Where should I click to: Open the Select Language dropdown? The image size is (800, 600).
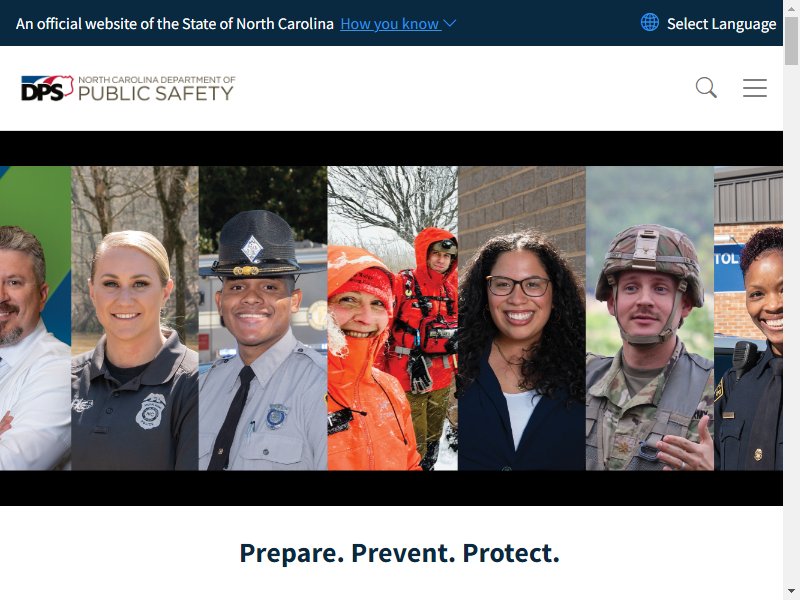pyautogui.click(x=721, y=24)
